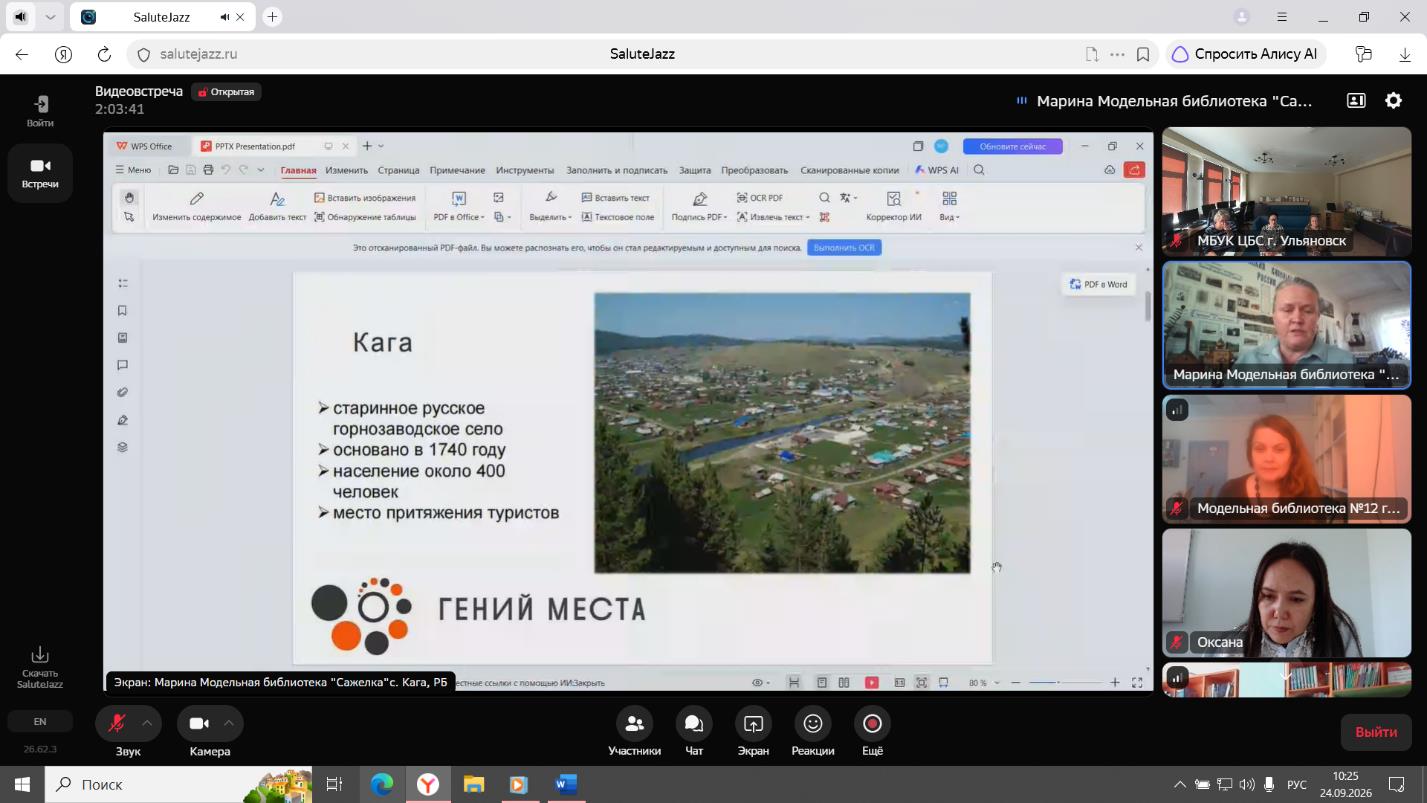Viewport: 1427px width, 803px height.
Task: Open the EN language selector
Action: pyautogui.click(x=40, y=721)
